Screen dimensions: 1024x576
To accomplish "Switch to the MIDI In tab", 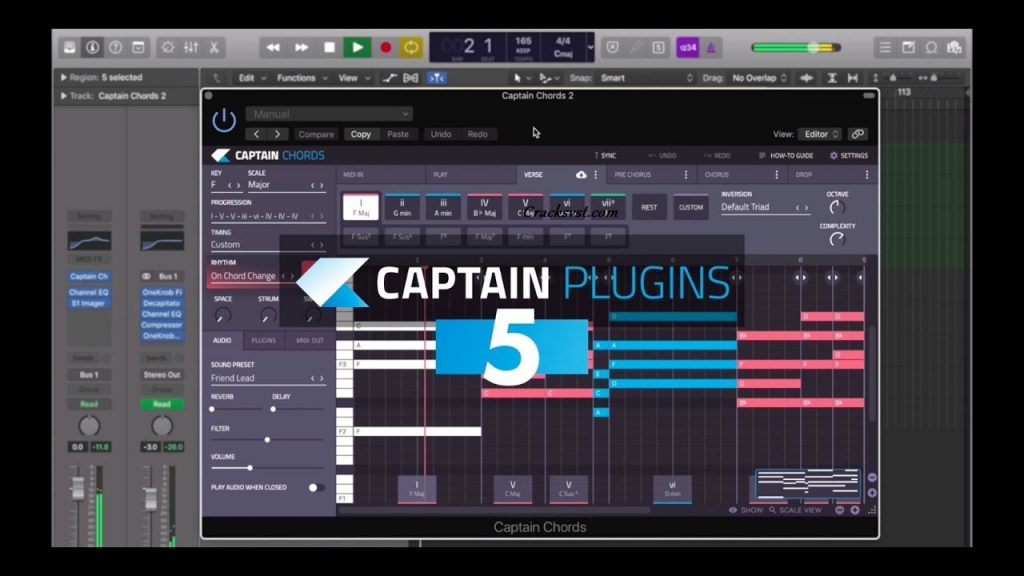I will pos(381,175).
